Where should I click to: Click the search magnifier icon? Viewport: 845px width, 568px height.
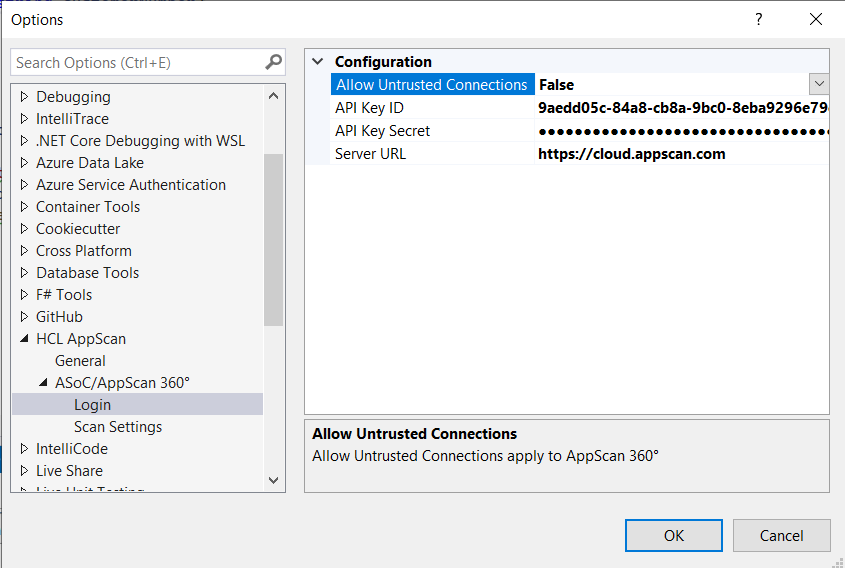pyautogui.click(x=273, y=63)
